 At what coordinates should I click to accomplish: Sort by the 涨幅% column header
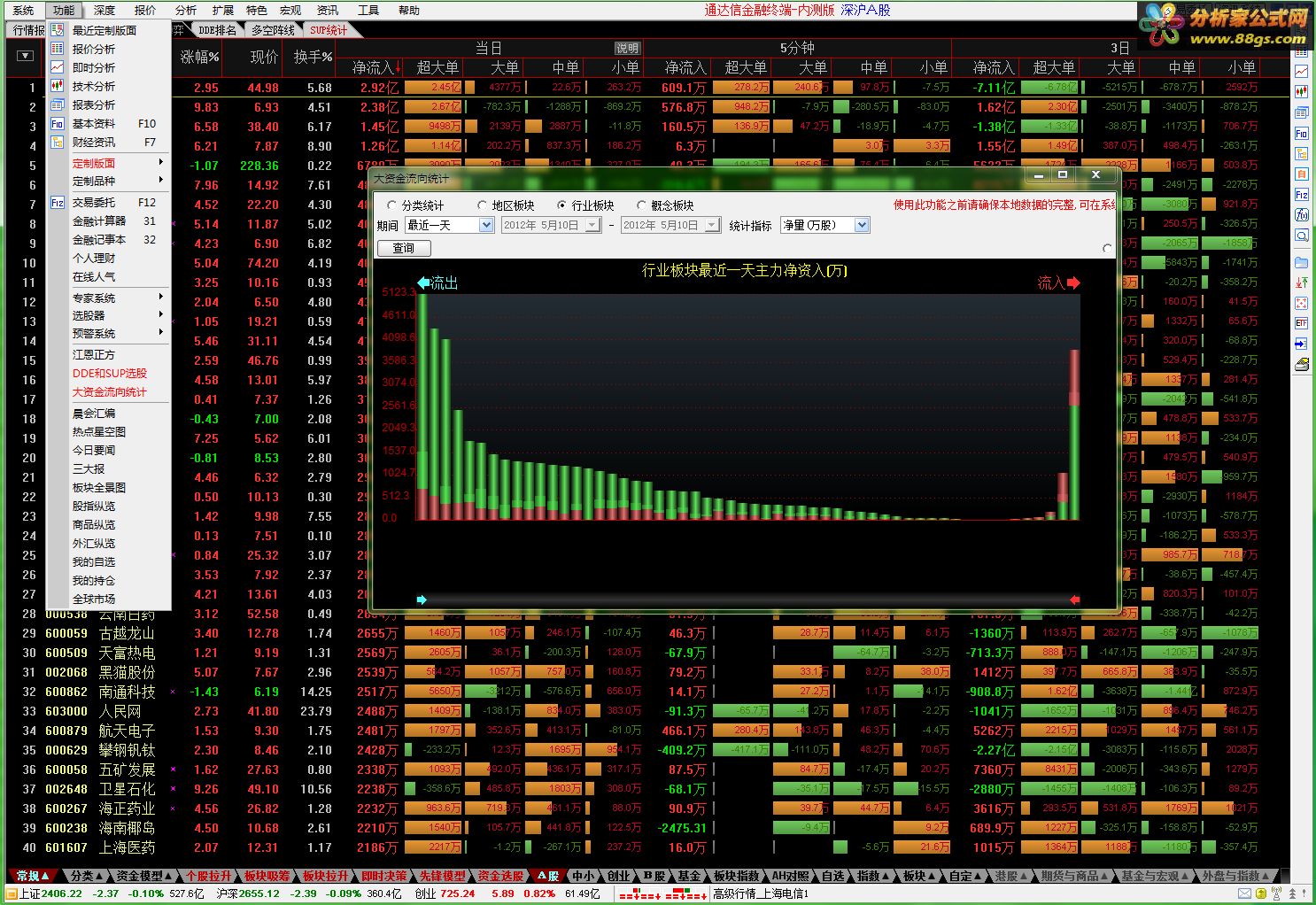199,57
